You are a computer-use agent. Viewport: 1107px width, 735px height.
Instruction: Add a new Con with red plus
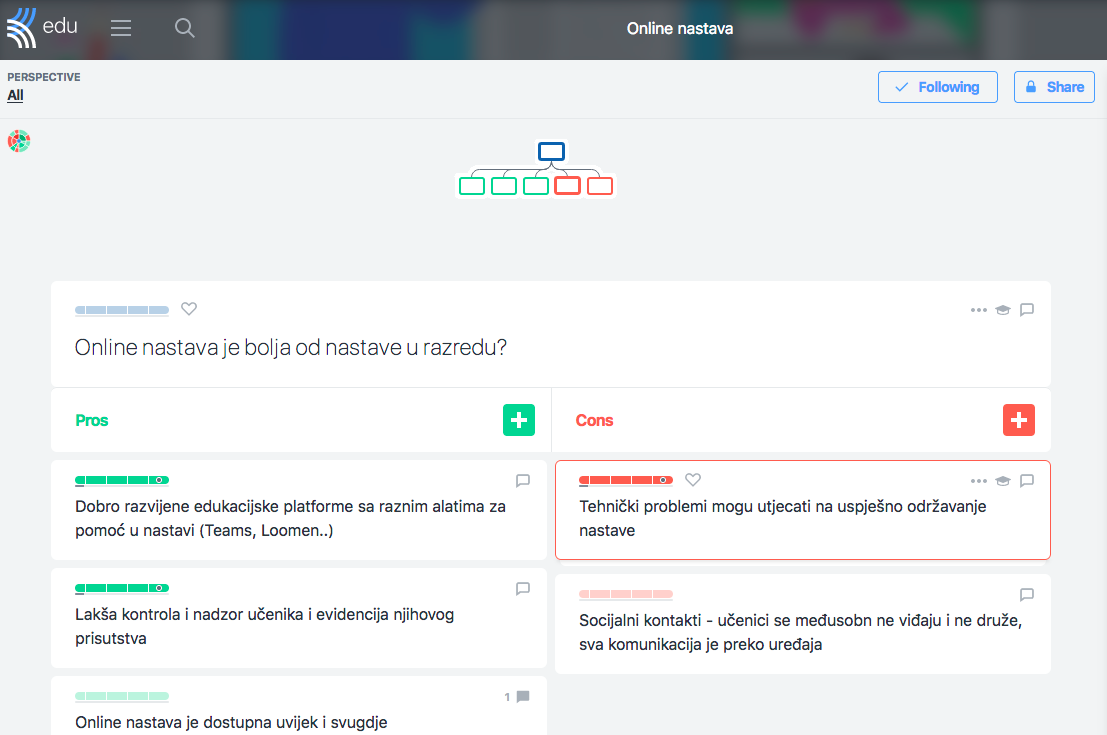tap(1018, 420)
